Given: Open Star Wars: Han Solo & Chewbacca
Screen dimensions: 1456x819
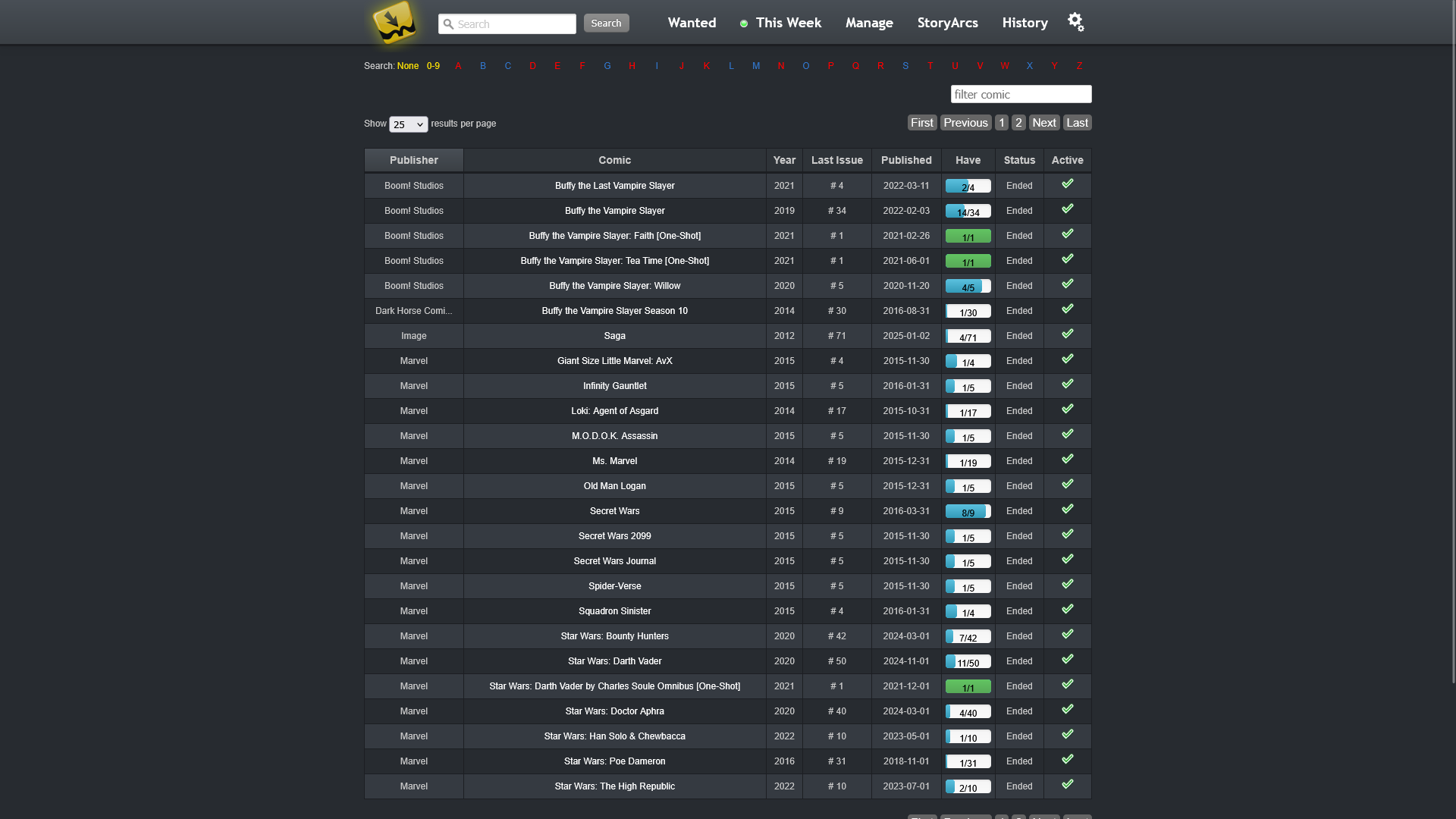Looking at the screenshot, I should tap(614, 736).
